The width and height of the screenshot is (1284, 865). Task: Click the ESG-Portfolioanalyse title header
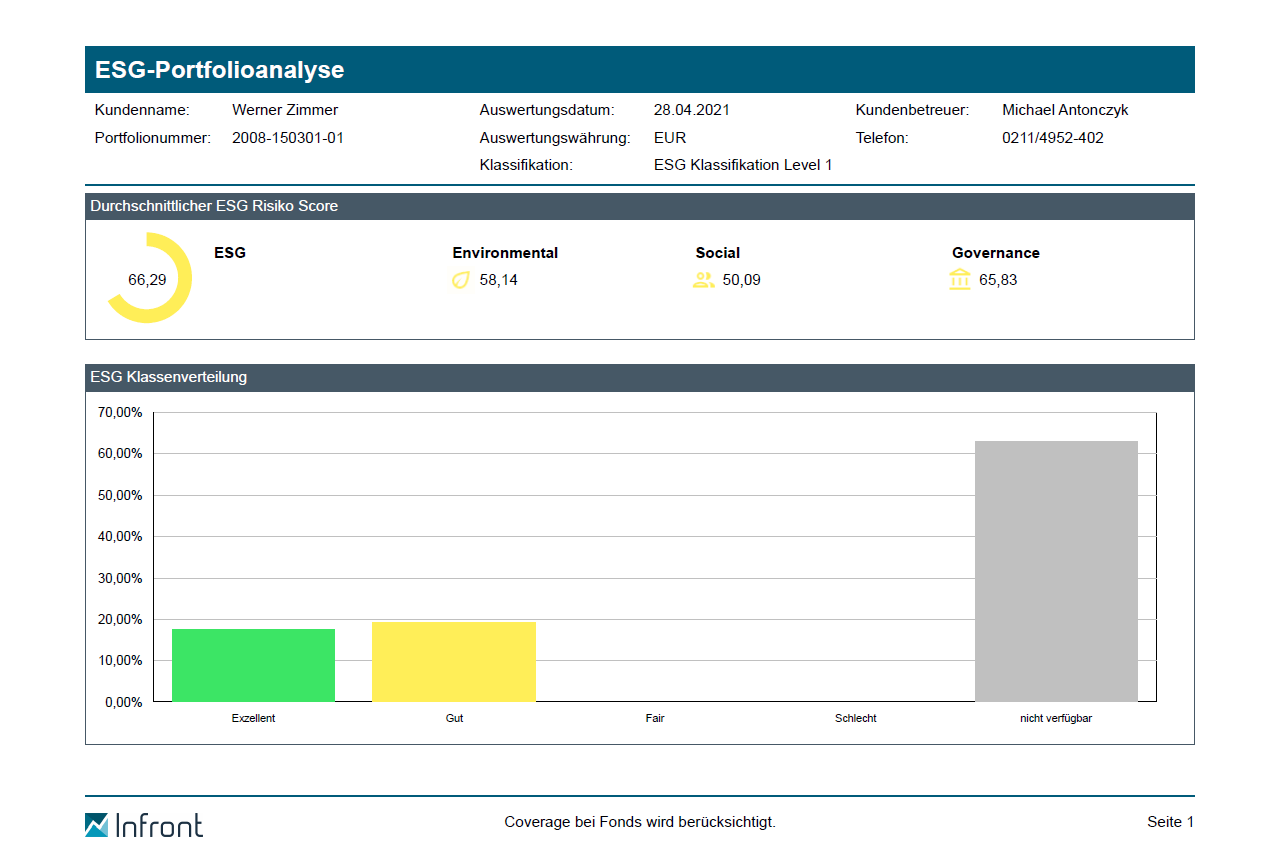click(x=219, y=70)
